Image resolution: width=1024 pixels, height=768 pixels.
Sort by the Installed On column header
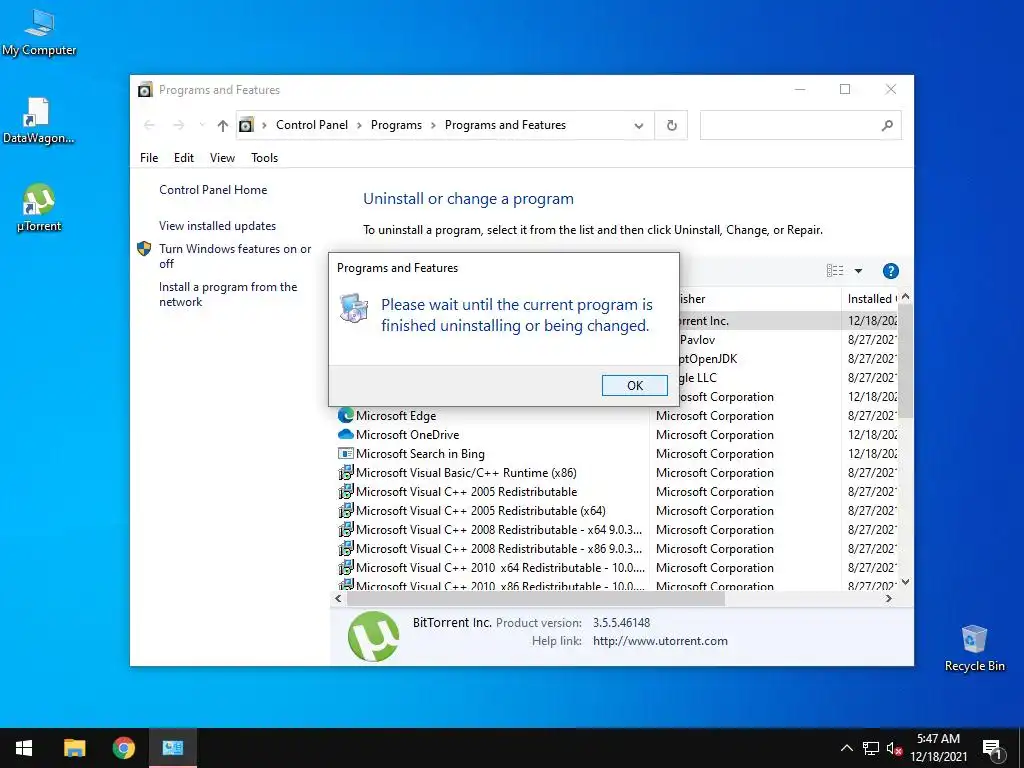point(871,298)
